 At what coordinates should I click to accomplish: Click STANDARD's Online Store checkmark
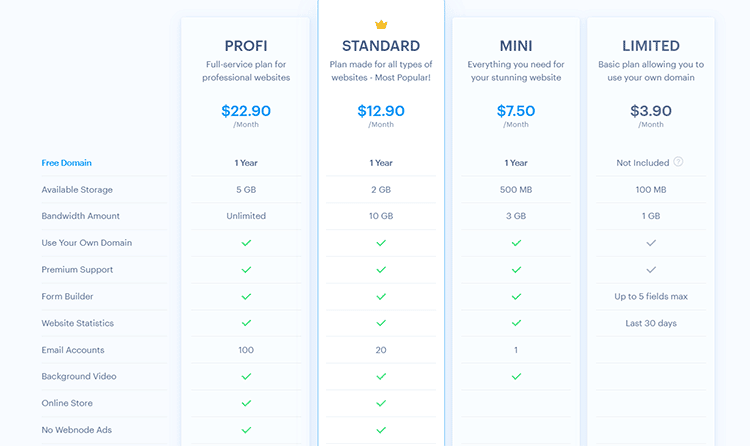click(381, 404)
